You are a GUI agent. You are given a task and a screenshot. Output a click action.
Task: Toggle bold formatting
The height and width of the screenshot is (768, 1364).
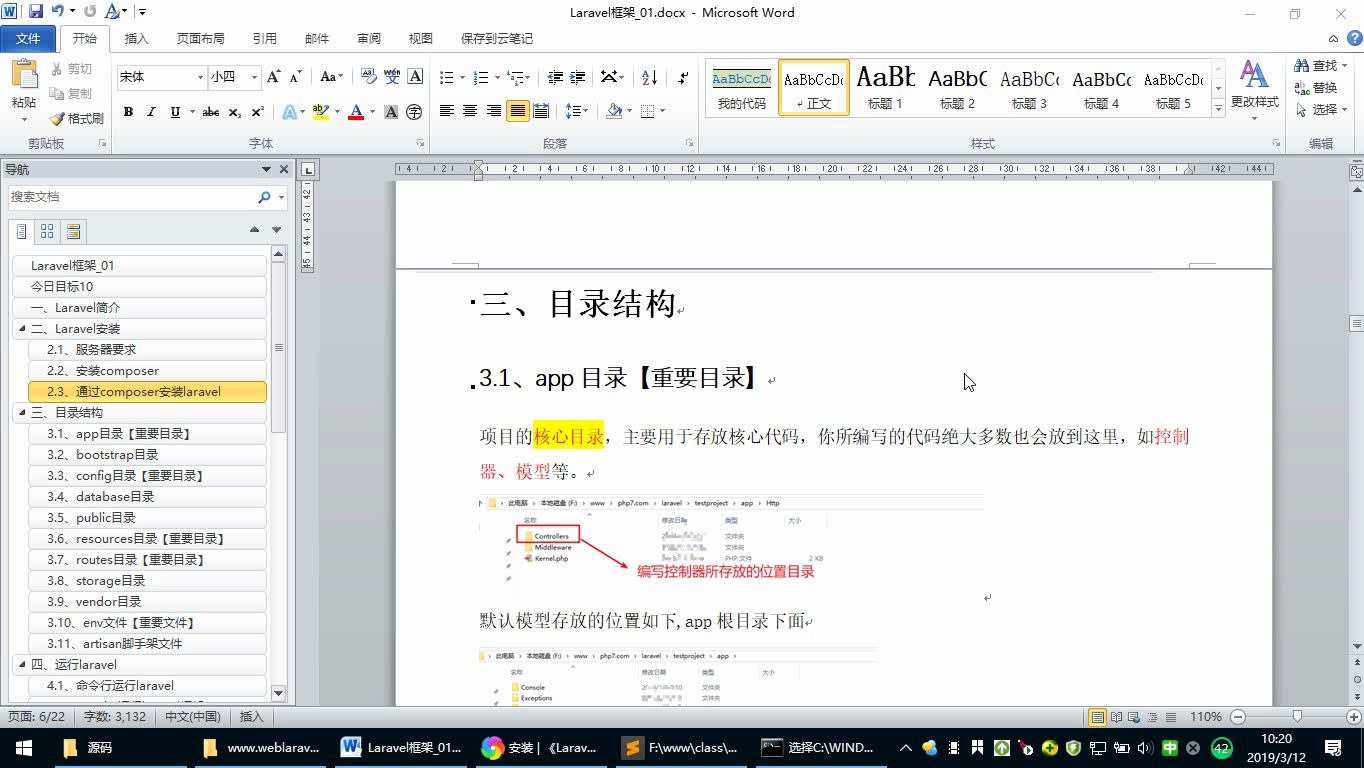(x=127, y=112)
